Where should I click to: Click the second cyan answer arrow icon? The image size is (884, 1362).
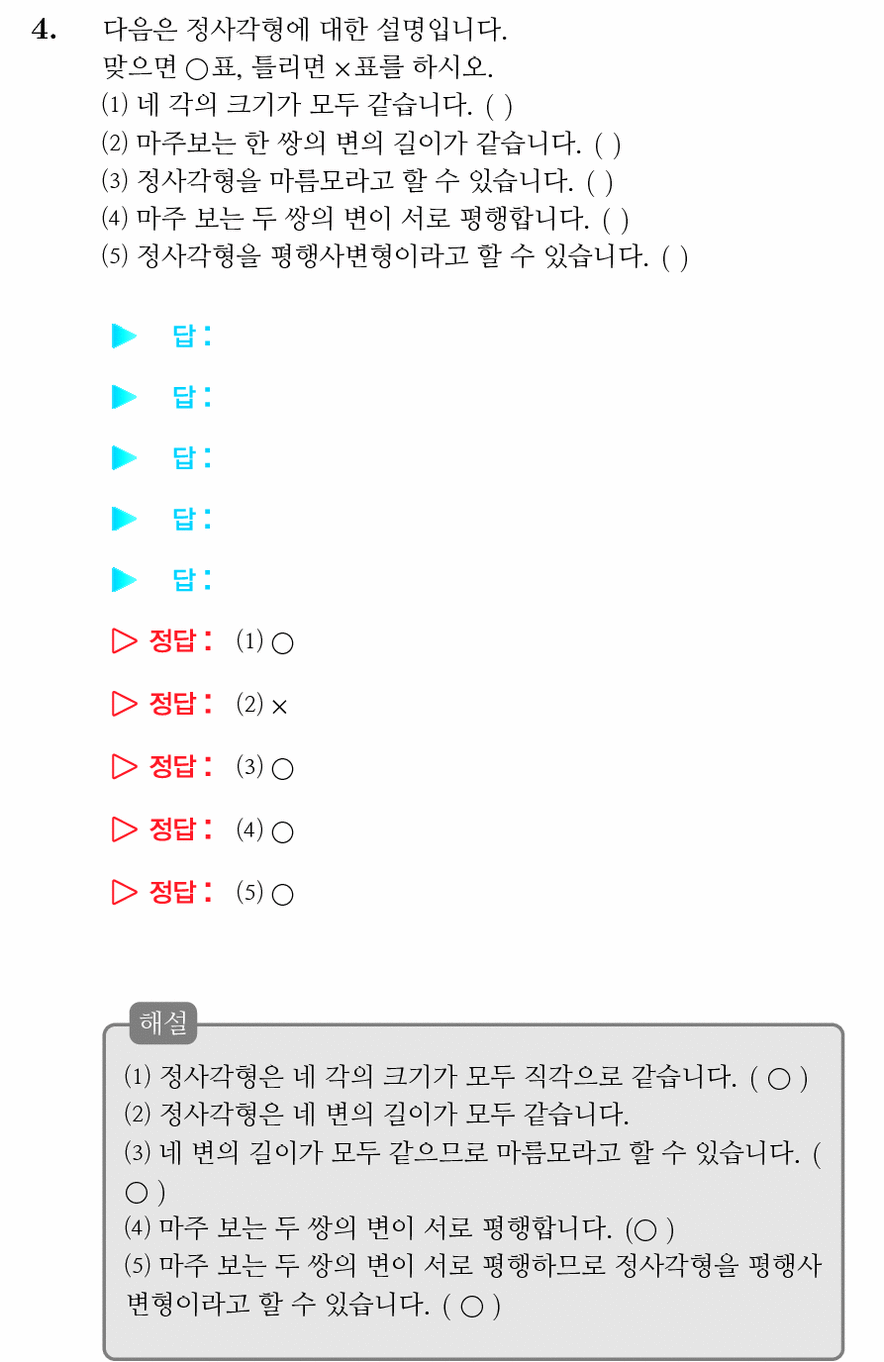(x=124, y=397)
